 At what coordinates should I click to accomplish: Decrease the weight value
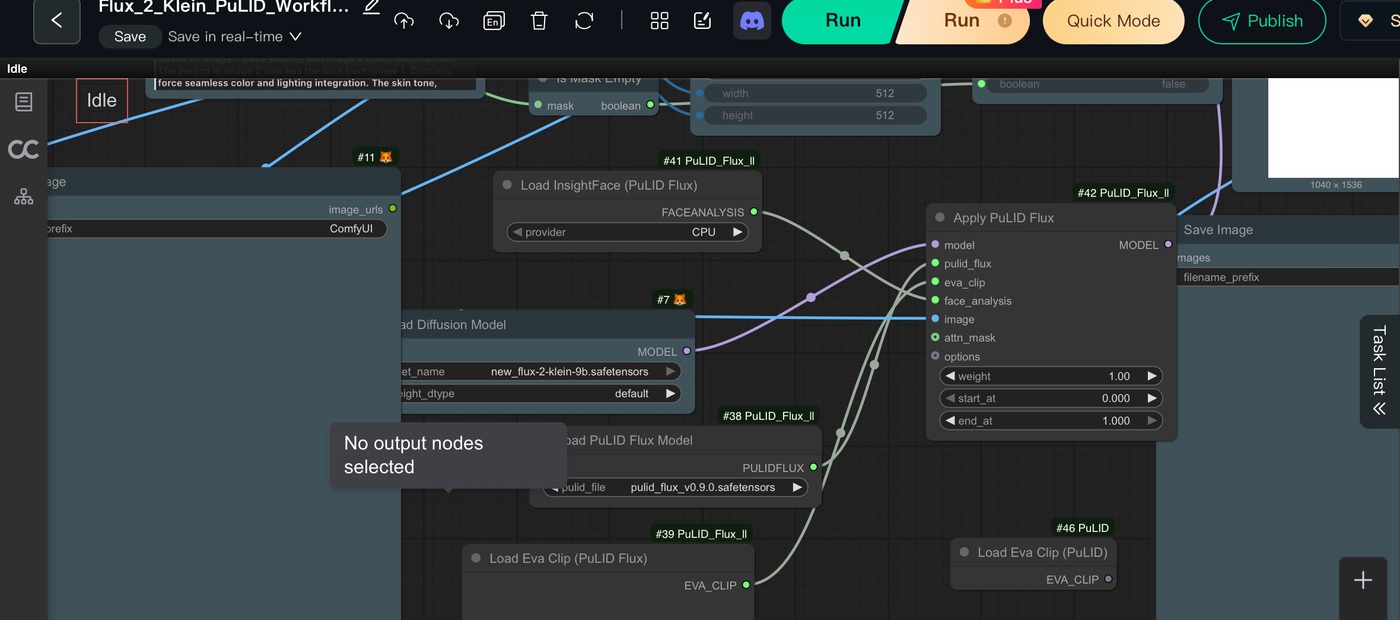pyautogui.click(x=950, y=376)
